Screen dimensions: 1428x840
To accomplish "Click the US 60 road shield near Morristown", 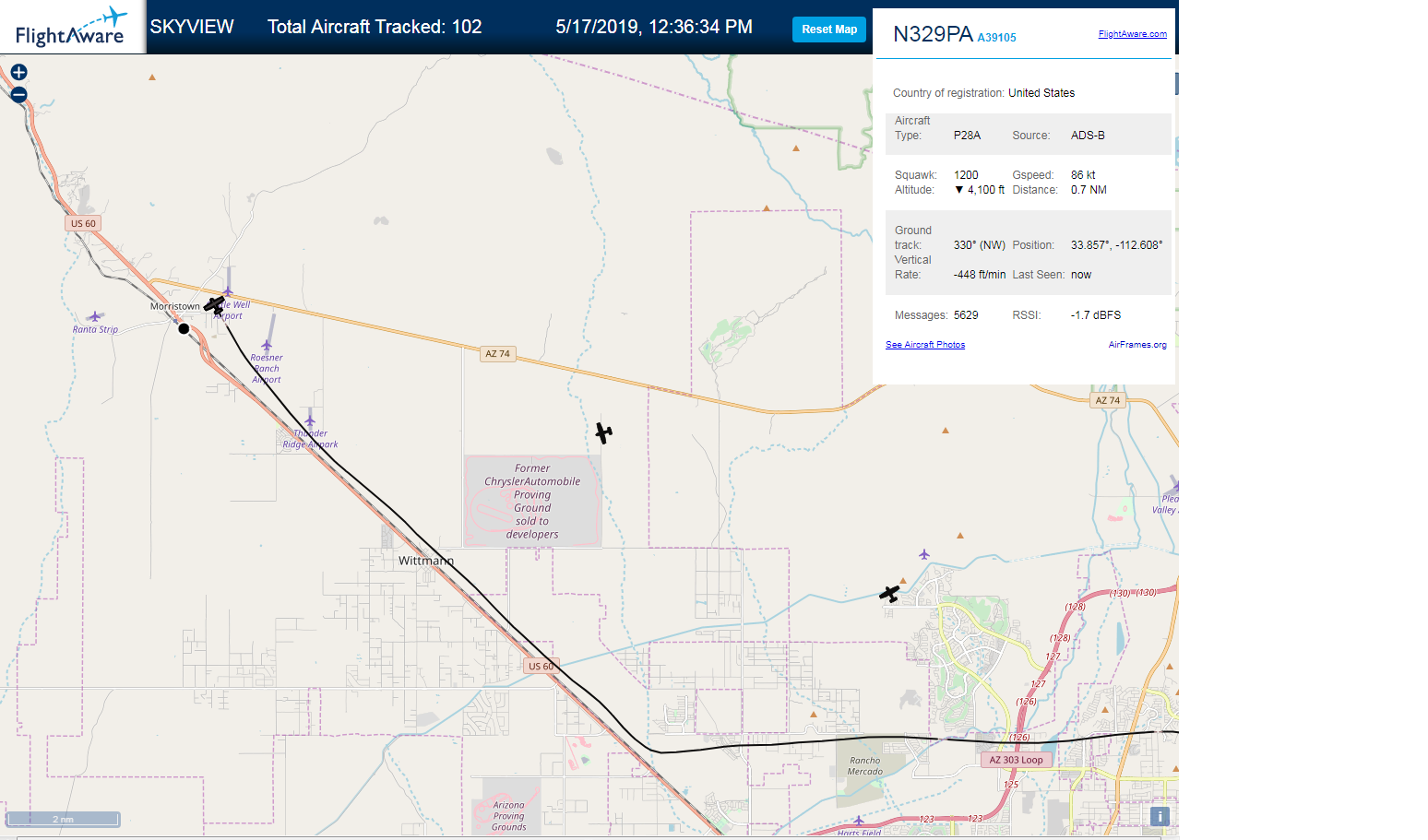I will [x=83, y=224].
